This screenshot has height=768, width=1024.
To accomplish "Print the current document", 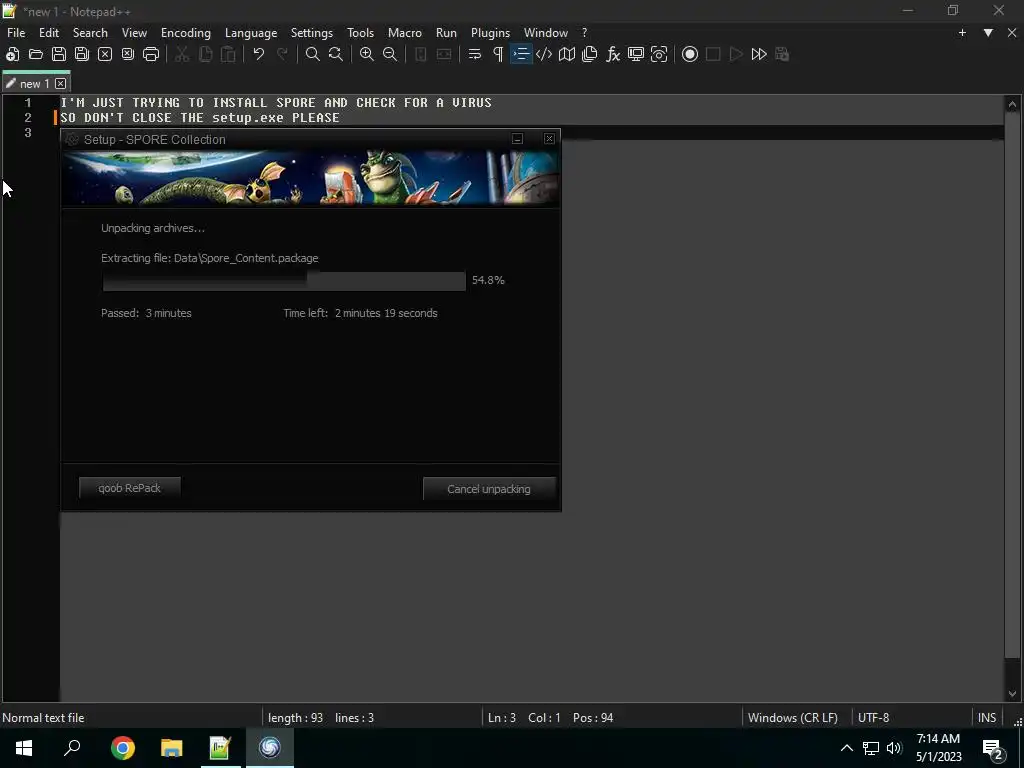I will (x=151, y=54).
